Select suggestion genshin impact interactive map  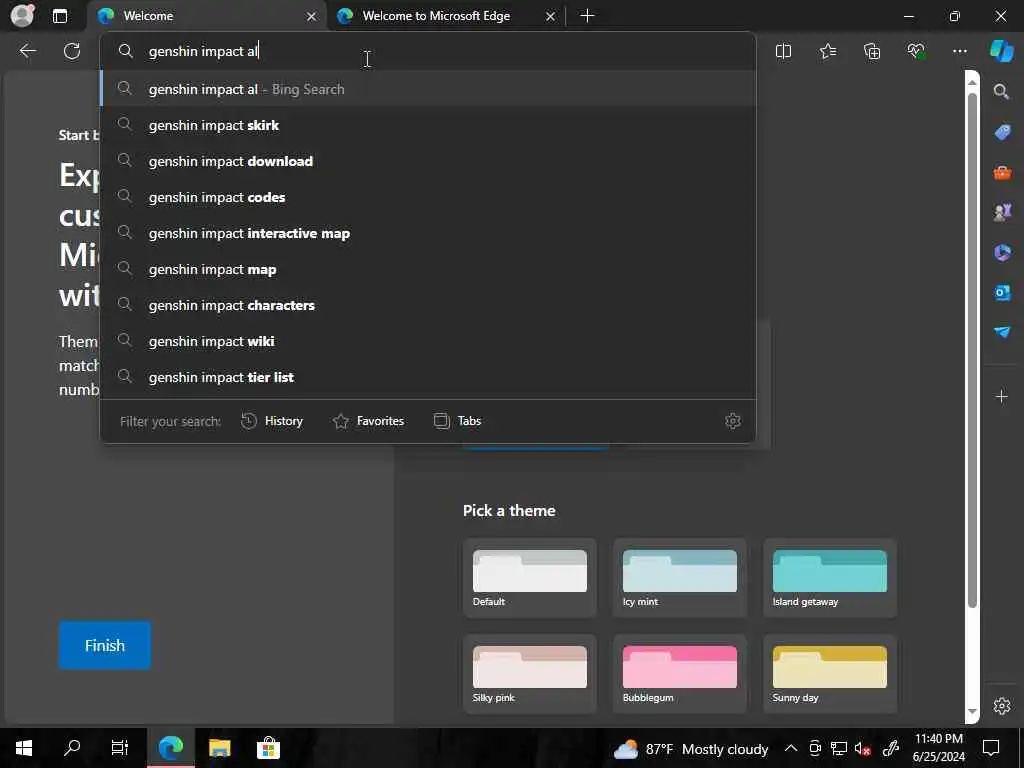pos(428,232)
